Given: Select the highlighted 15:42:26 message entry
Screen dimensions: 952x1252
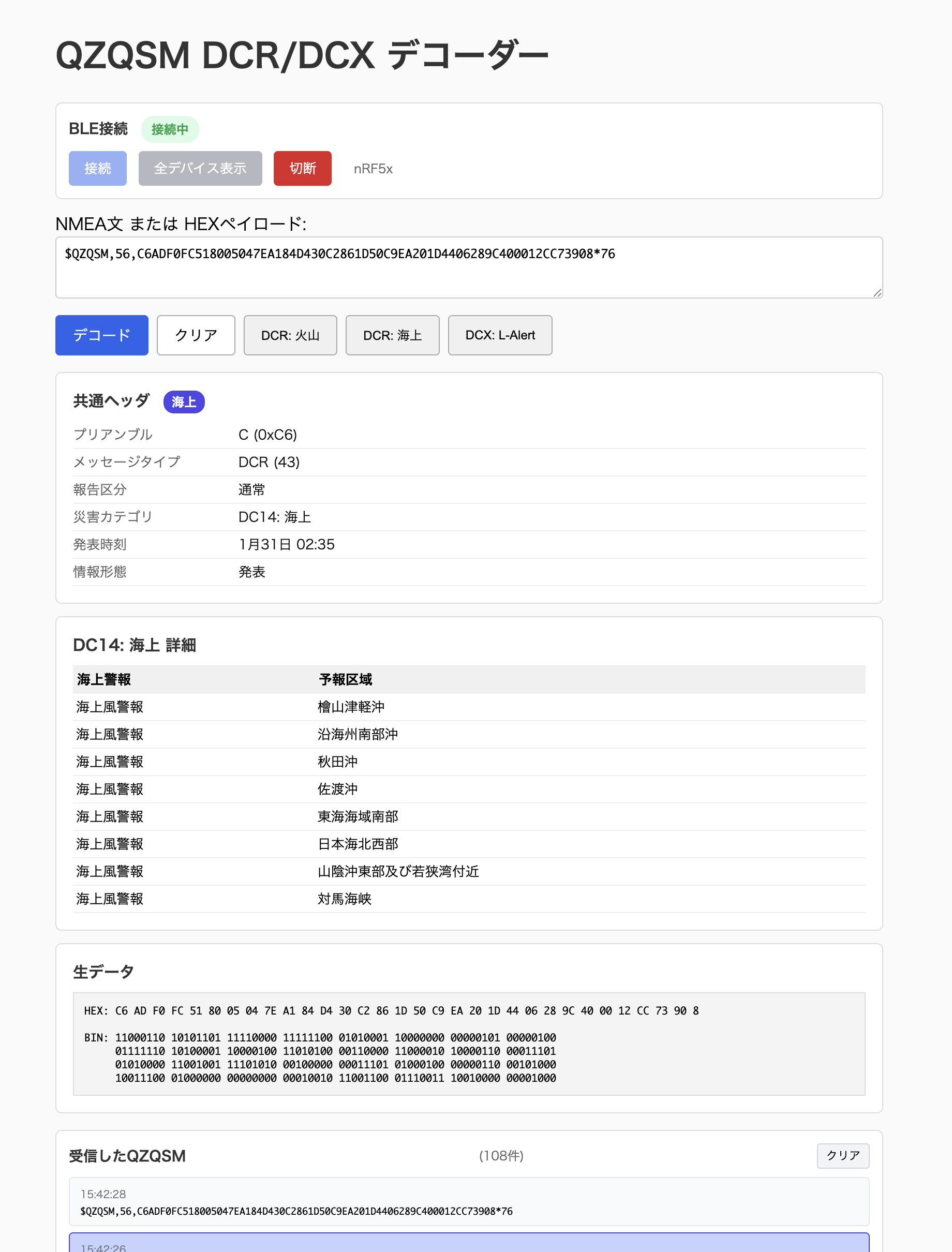Looking at the screenshot, I should [469, 1244].
